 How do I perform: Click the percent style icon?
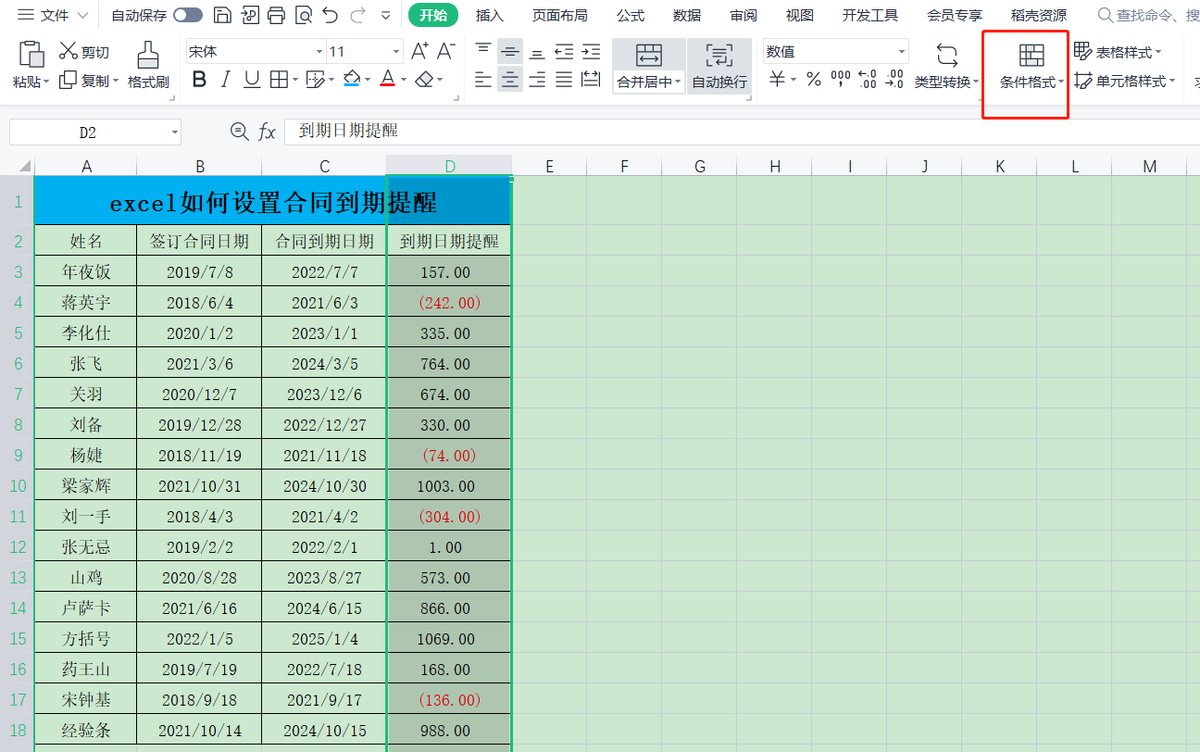pos(814,79)
